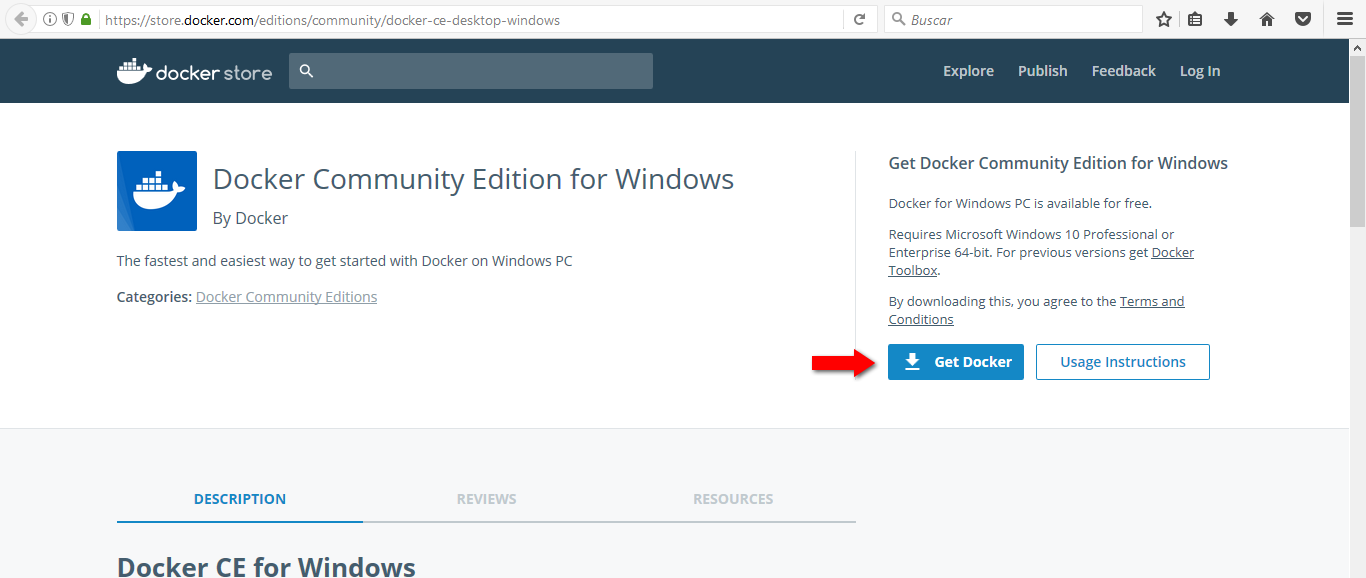
Task: Click the 'Docker CE for Windows' heading
Action: pos(266,566)
